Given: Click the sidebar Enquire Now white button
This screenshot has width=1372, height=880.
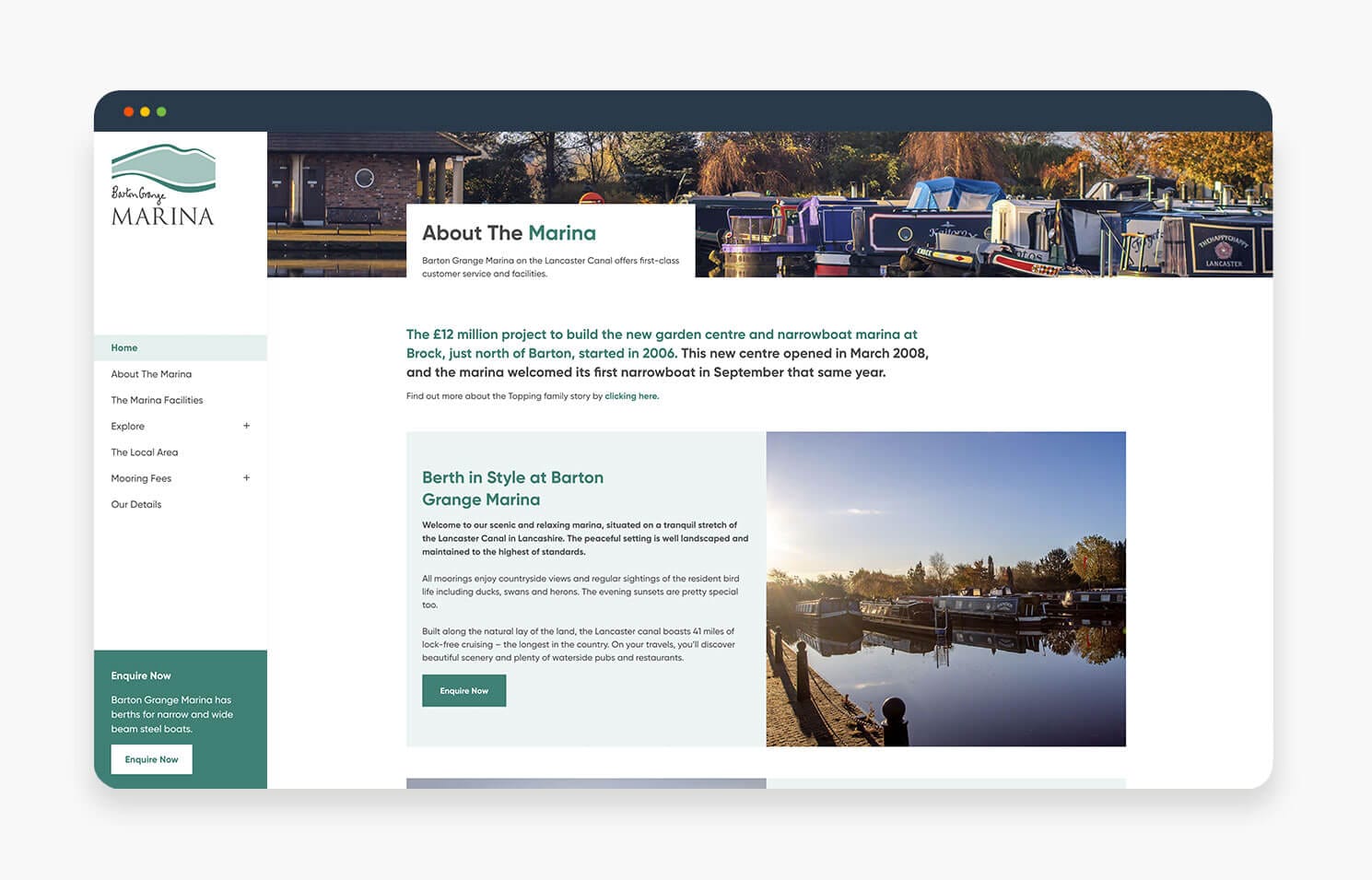Looking at the screenshot, I should pos(152,759).
